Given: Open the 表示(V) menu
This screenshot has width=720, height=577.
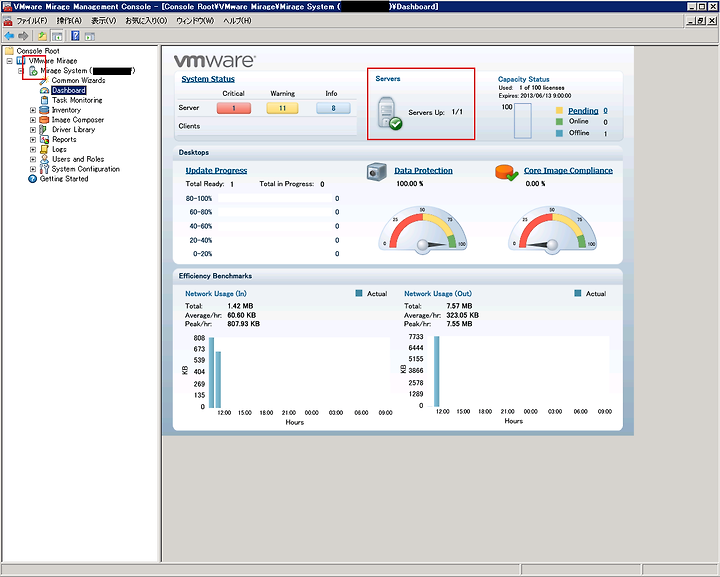Looking at the screenshot, I should click(104, 21).
